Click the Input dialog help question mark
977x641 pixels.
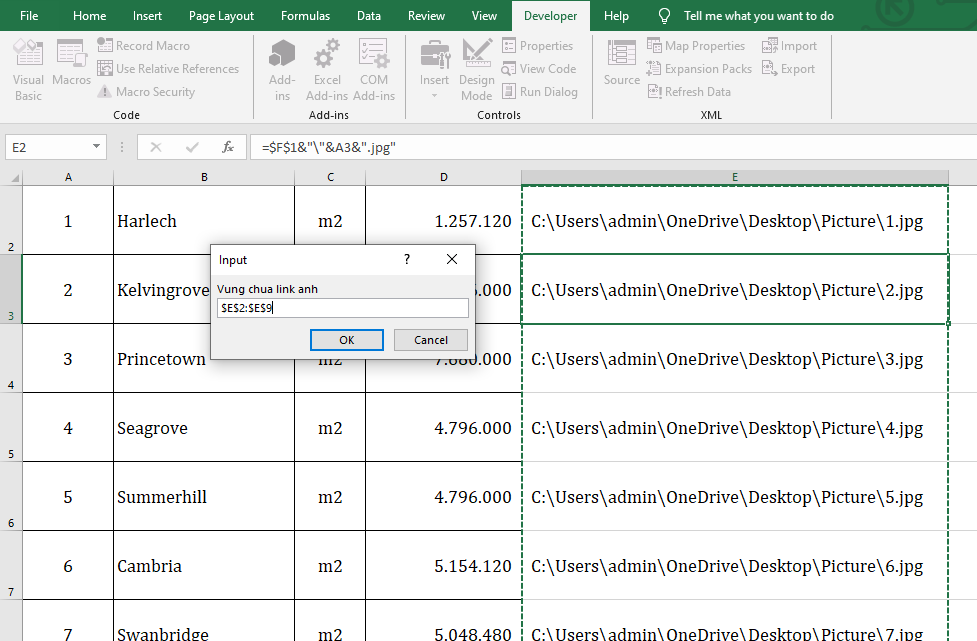[x=406, y=259]
